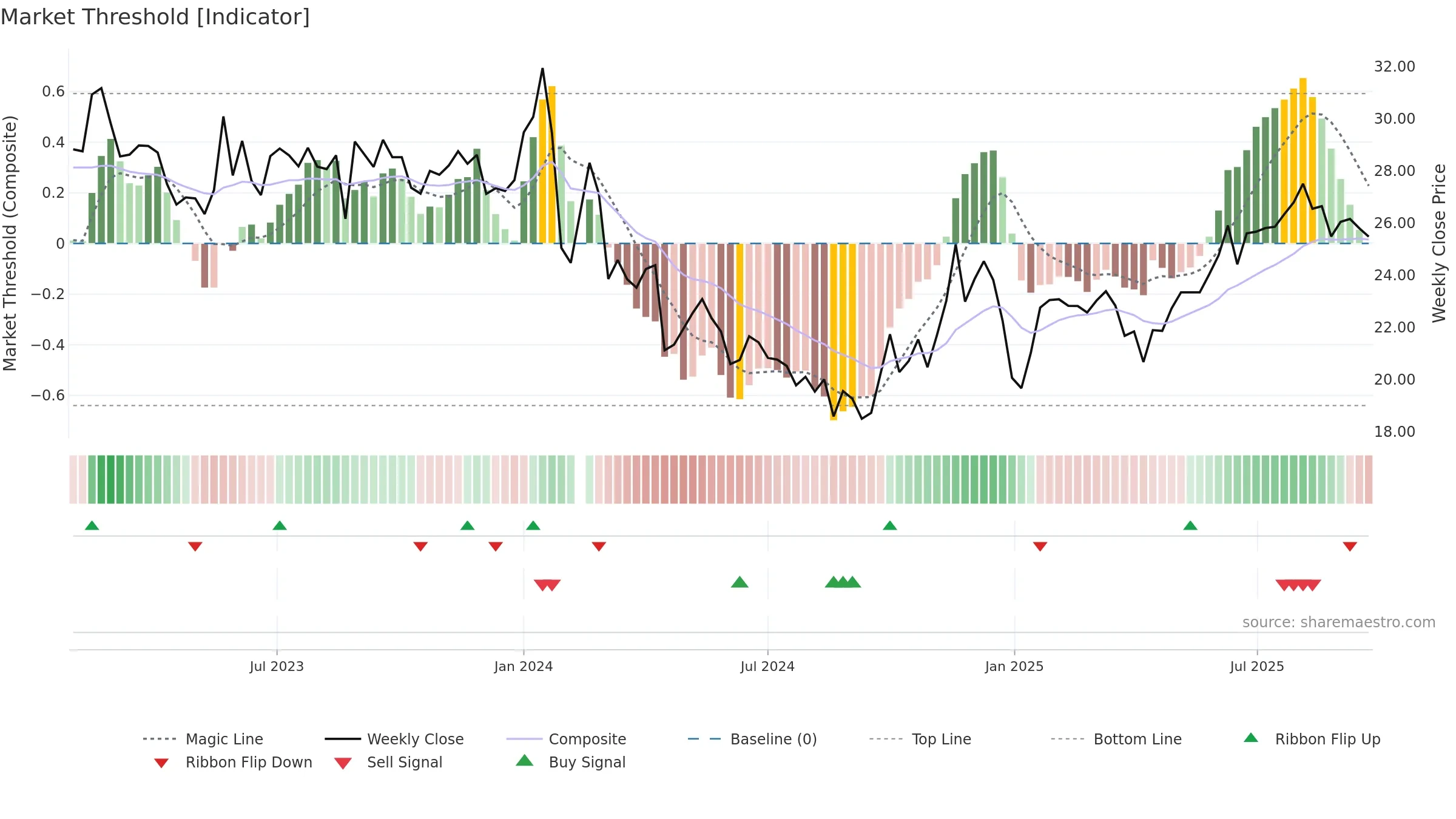Click the Jan 2025 axis label
Viewport: 1456px width, 819px height.
tap(1014, 666)
